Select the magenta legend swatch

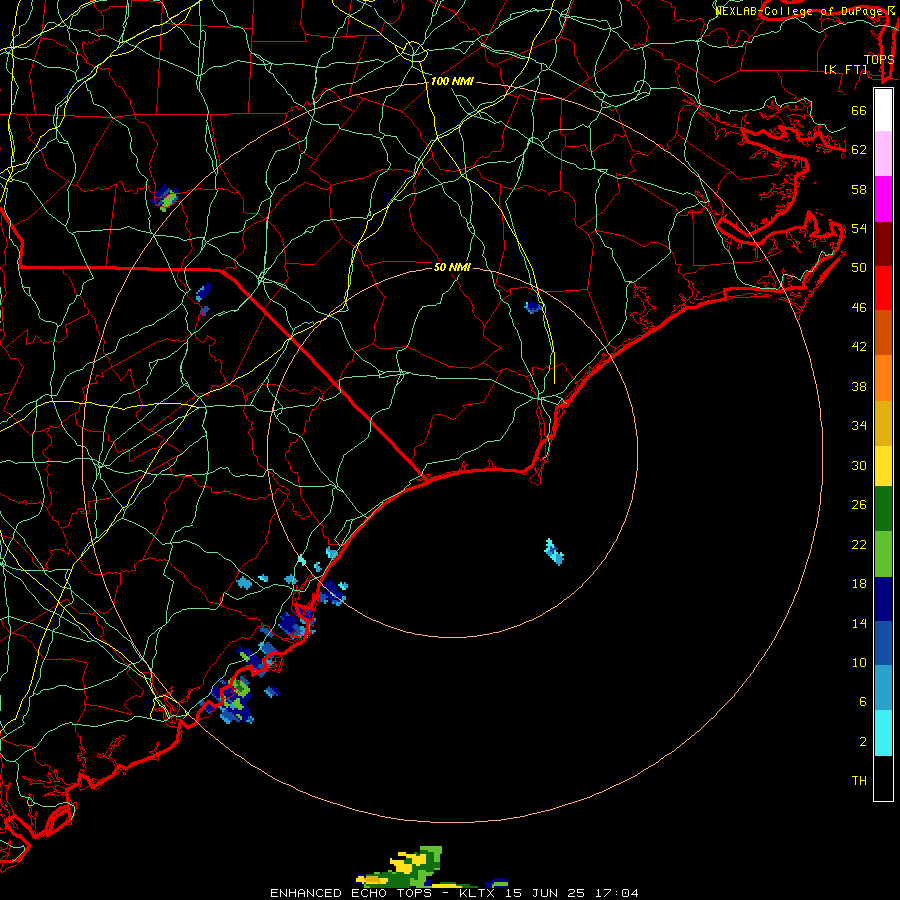pyautogui.click(x=883, y=199)
